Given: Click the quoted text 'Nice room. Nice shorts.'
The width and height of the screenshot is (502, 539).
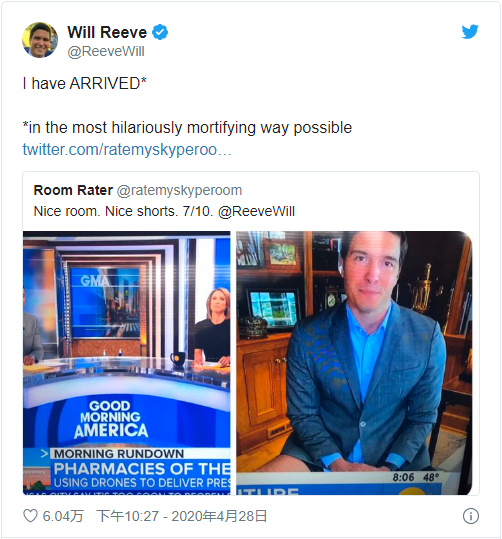Looking at the screenshot, I should click(106, 211).
